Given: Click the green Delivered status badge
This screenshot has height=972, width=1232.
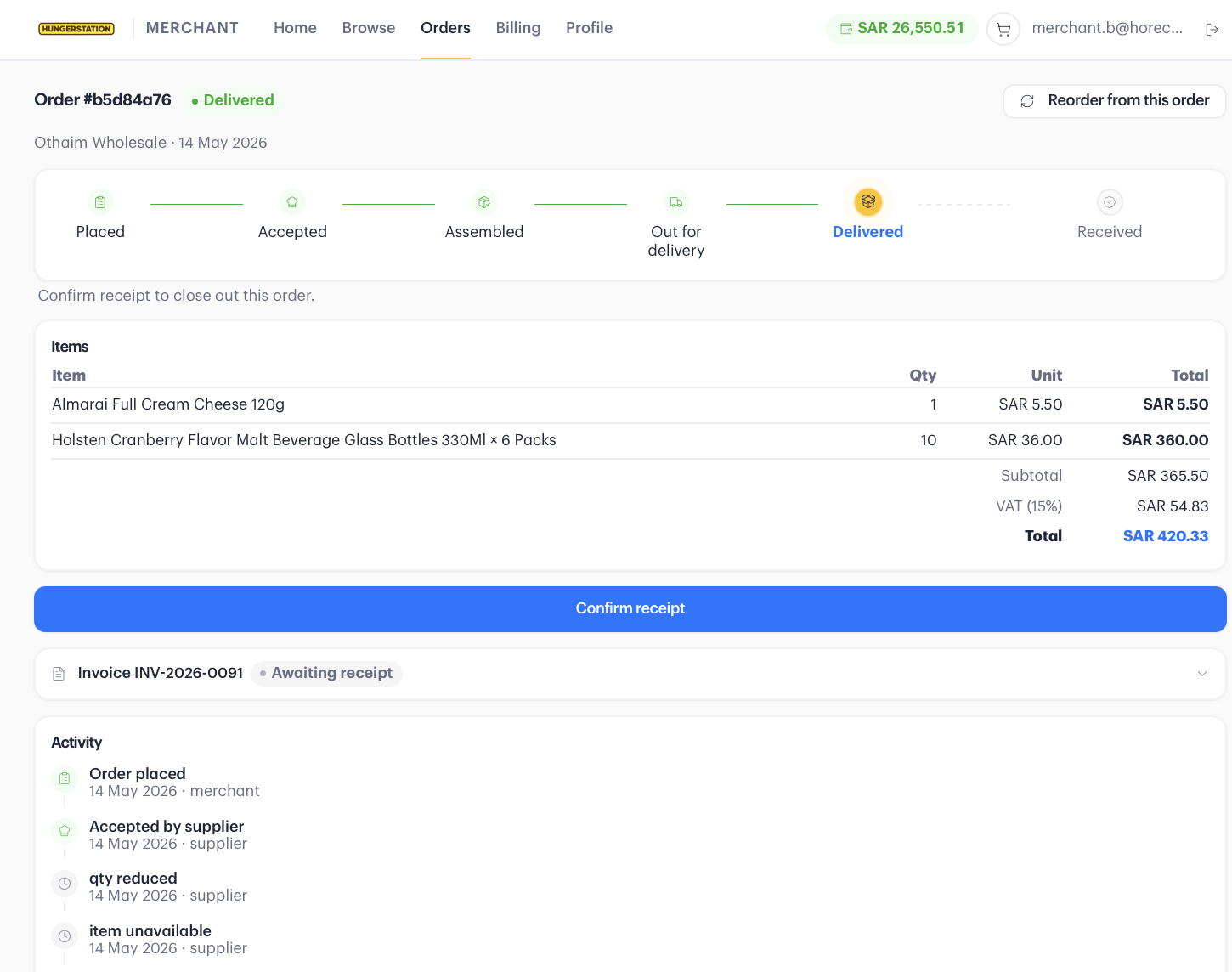Looking at the screenshot, I should tap(233, 100).
